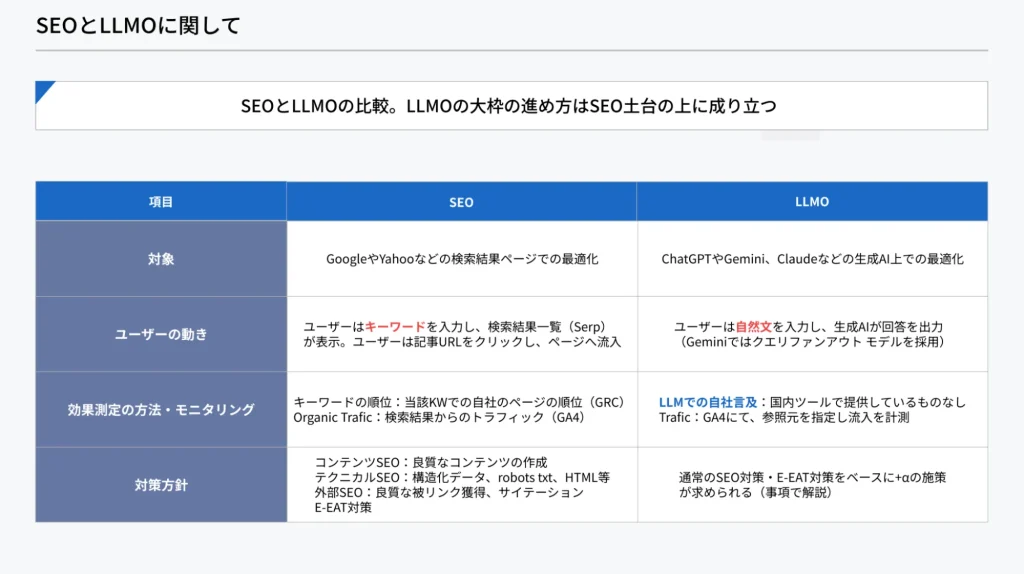The height and width of the screenshot is (574, 1024).
Task: Click the "コンテンツSEO" line in SEO measures
Action: 431,462
